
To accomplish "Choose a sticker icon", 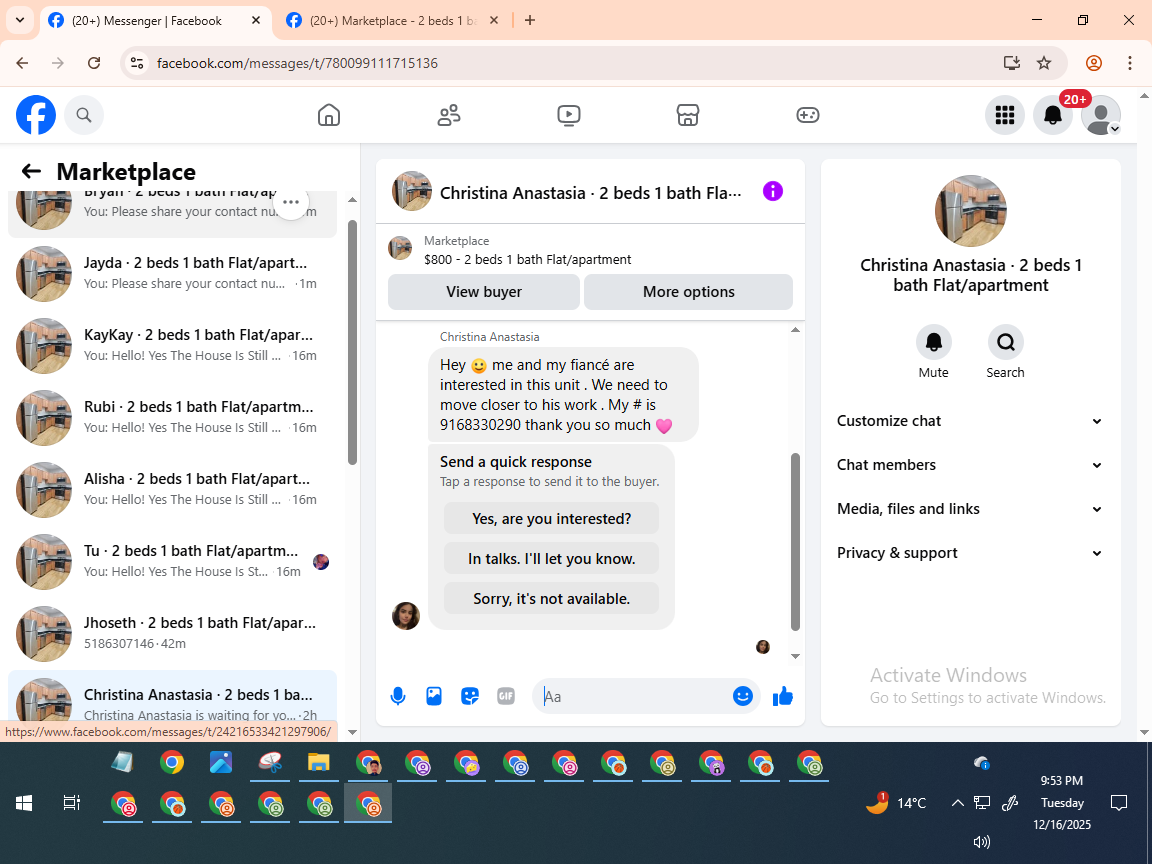I will [470, 696].
